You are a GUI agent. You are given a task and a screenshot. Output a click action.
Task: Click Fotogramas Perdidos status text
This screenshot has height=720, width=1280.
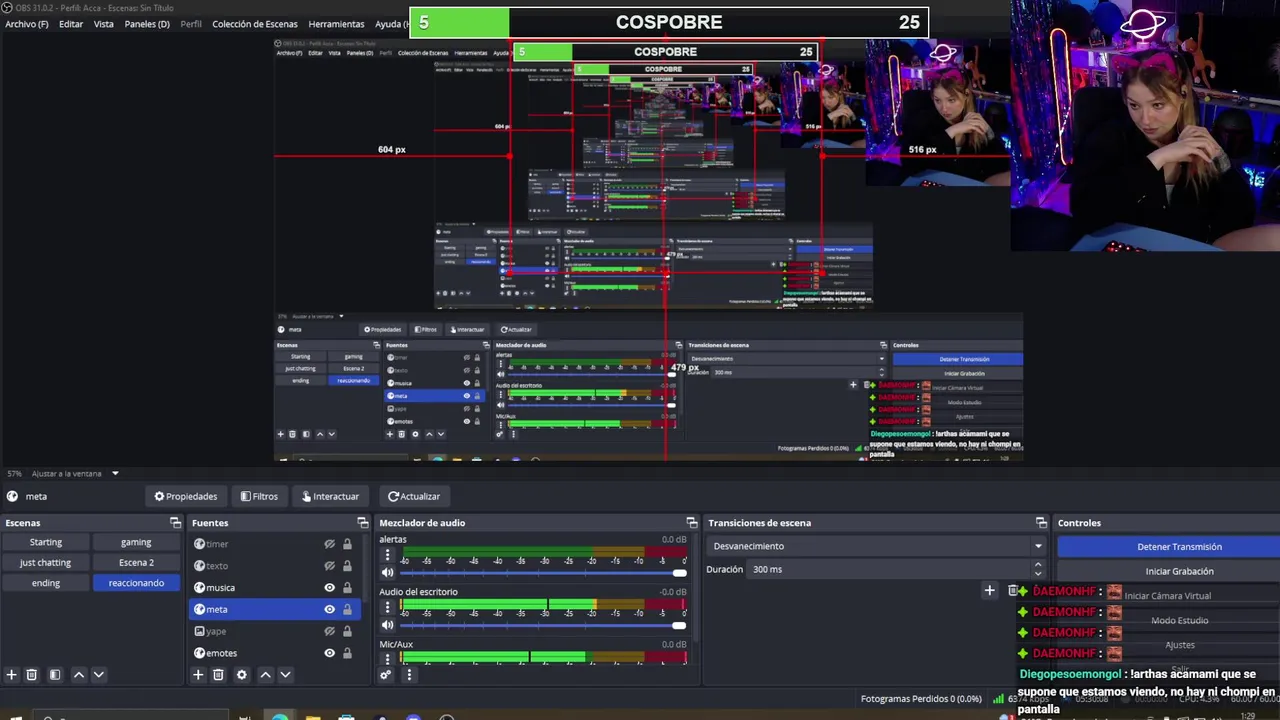[921, 699]
